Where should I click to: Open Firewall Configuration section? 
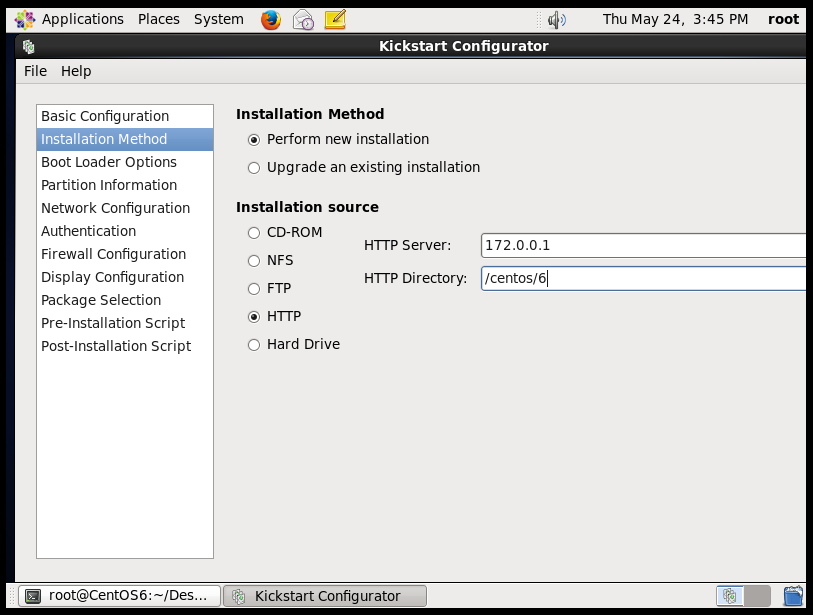point(125,254)
